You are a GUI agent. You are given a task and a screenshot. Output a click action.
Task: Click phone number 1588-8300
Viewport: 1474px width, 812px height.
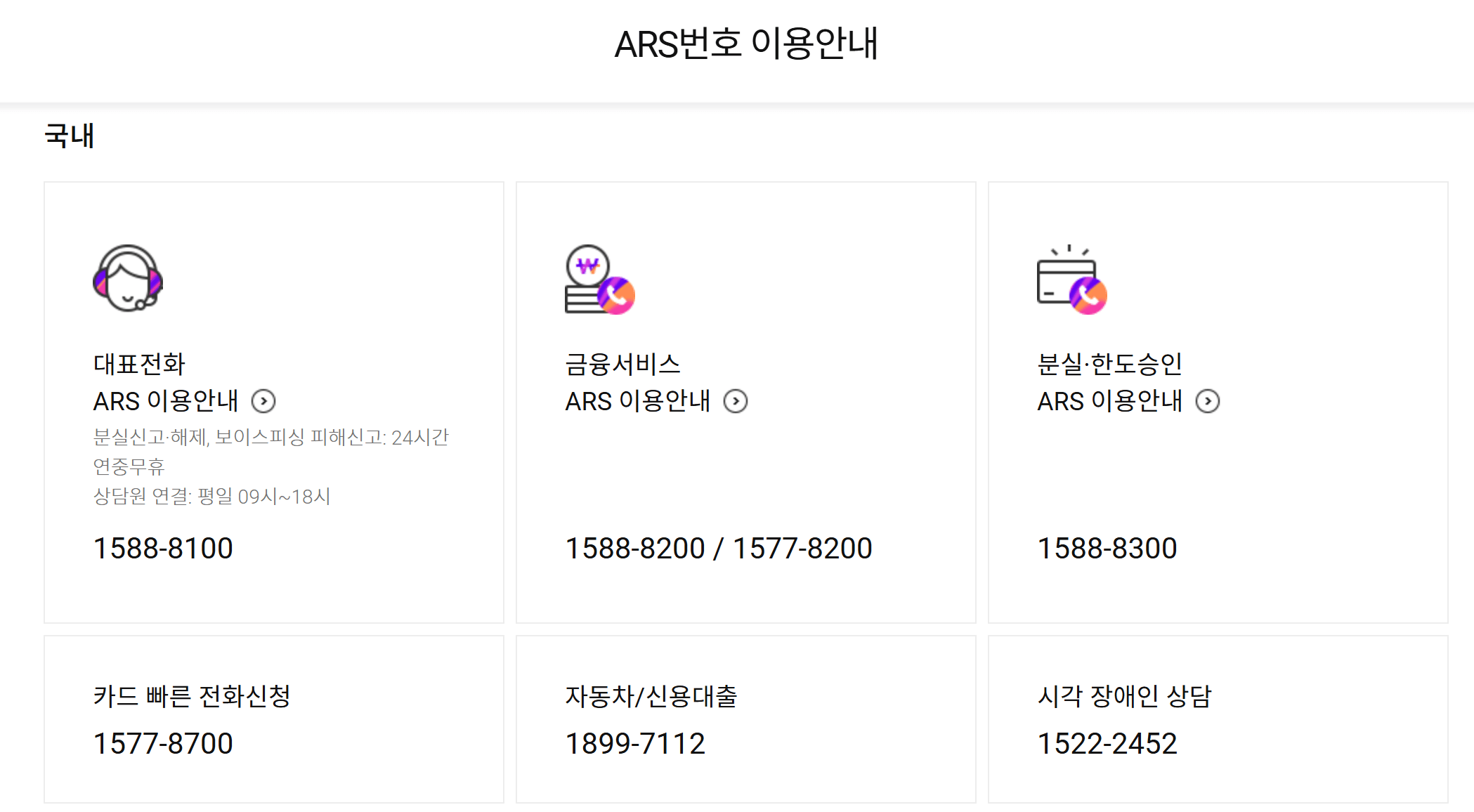click(x=1107, y=548)
